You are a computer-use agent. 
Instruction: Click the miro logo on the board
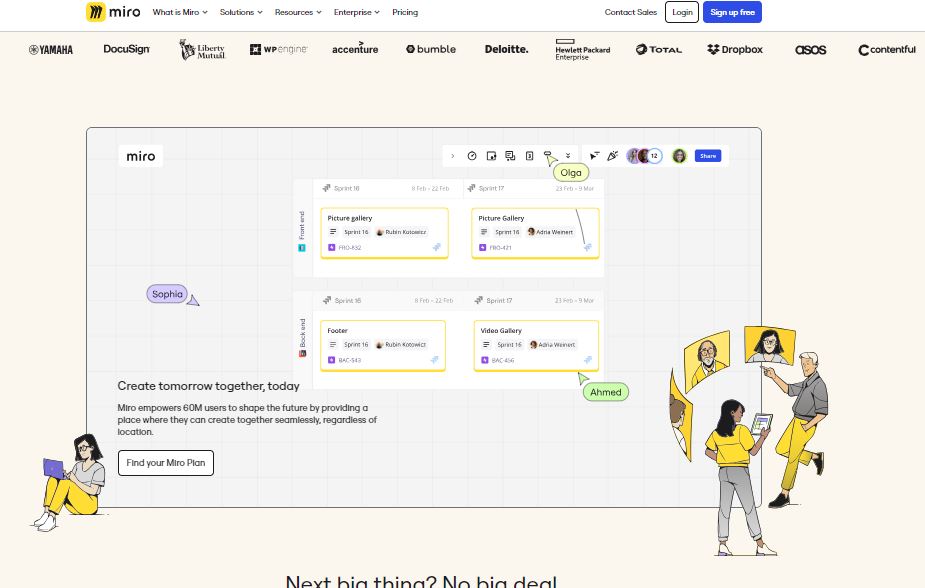click(x=140, y=156)
